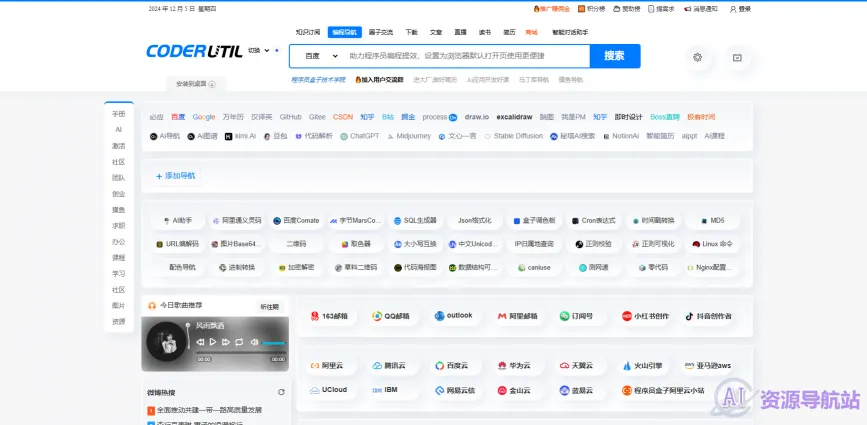The height and width of the screenshot is (425, 867).
Task: Open the CSDN shortcut link
Action: (x=343, y=117)
